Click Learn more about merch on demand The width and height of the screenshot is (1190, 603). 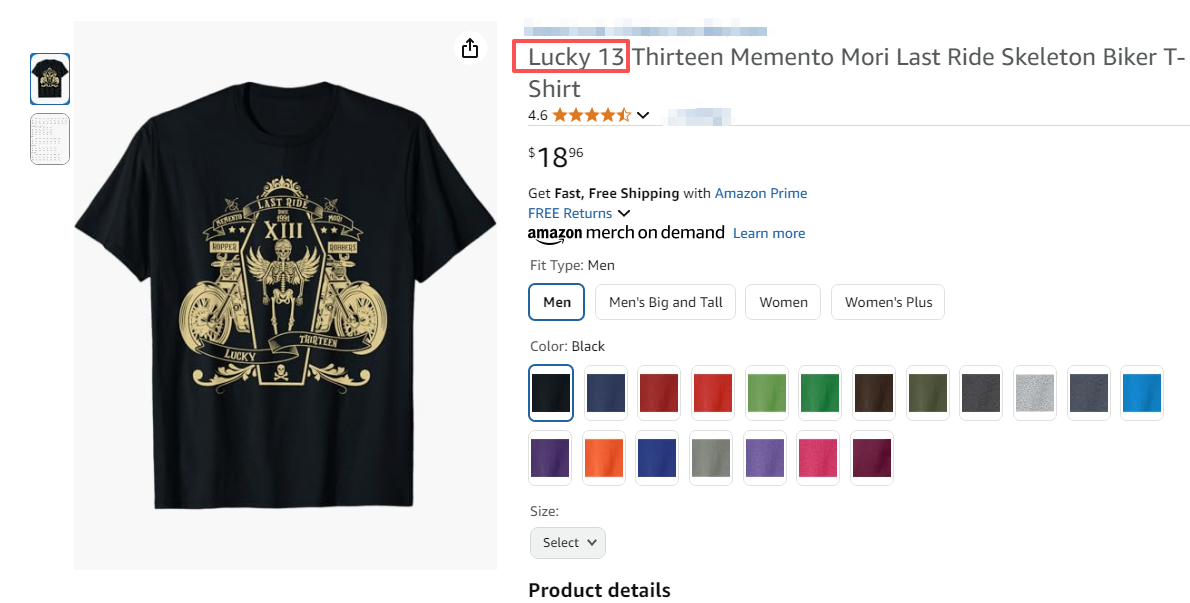pyautogui.click(x=768, y=233)
